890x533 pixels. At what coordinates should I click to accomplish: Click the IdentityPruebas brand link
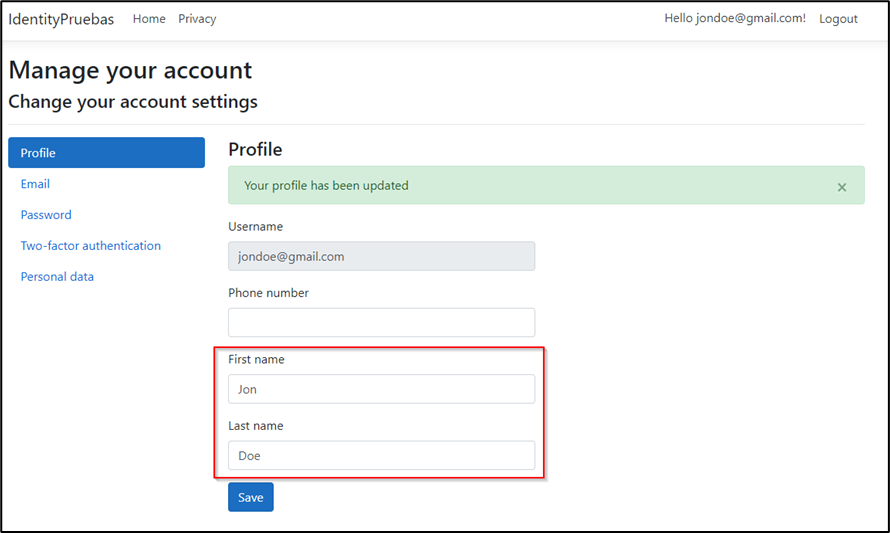61,19
